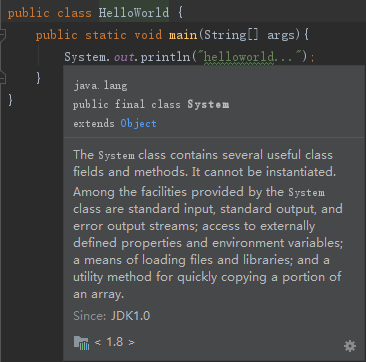Click the "helloworld..." string literal

click(250, 57)
